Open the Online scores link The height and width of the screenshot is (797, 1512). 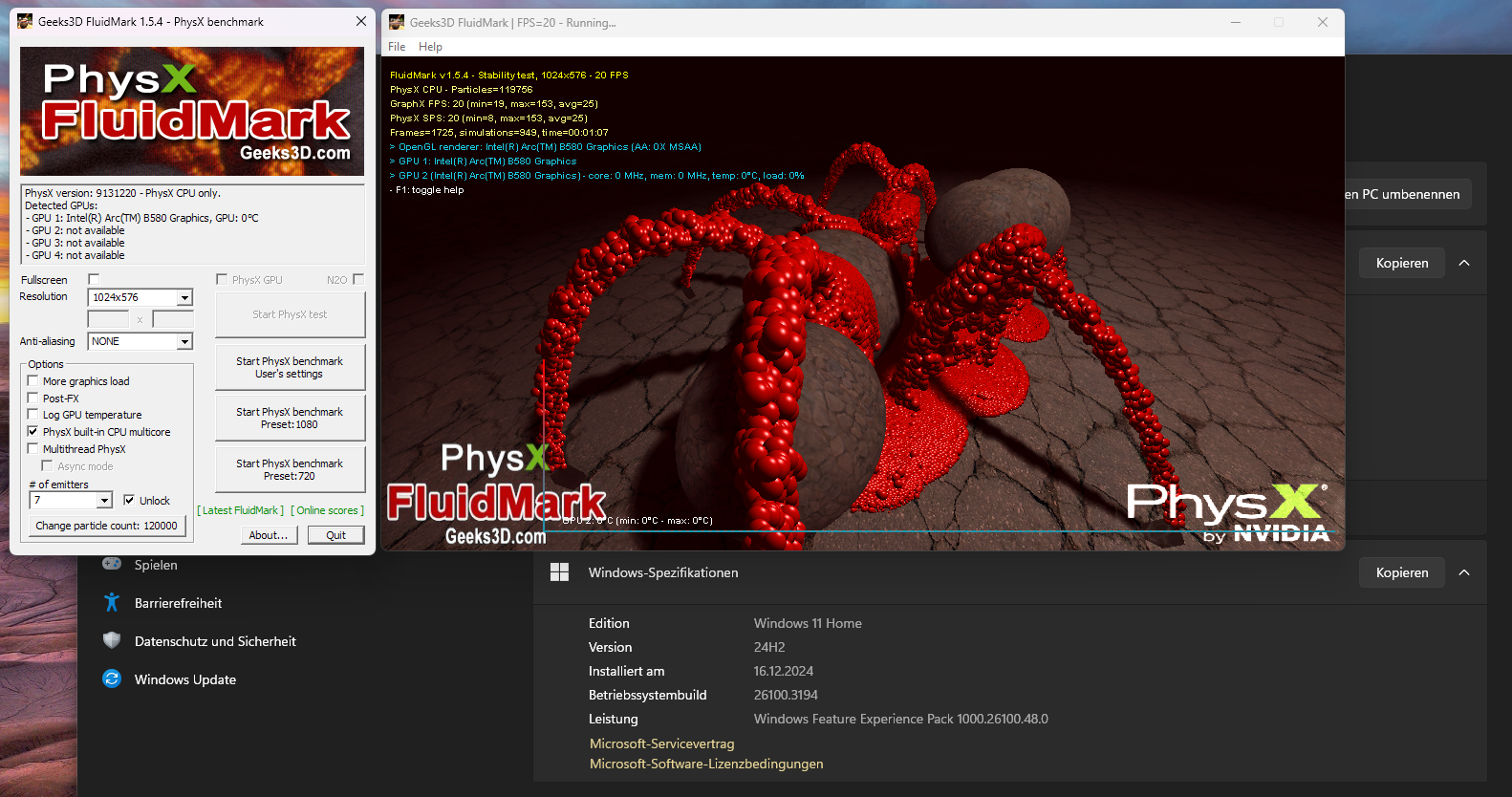(x=328, y=510)
